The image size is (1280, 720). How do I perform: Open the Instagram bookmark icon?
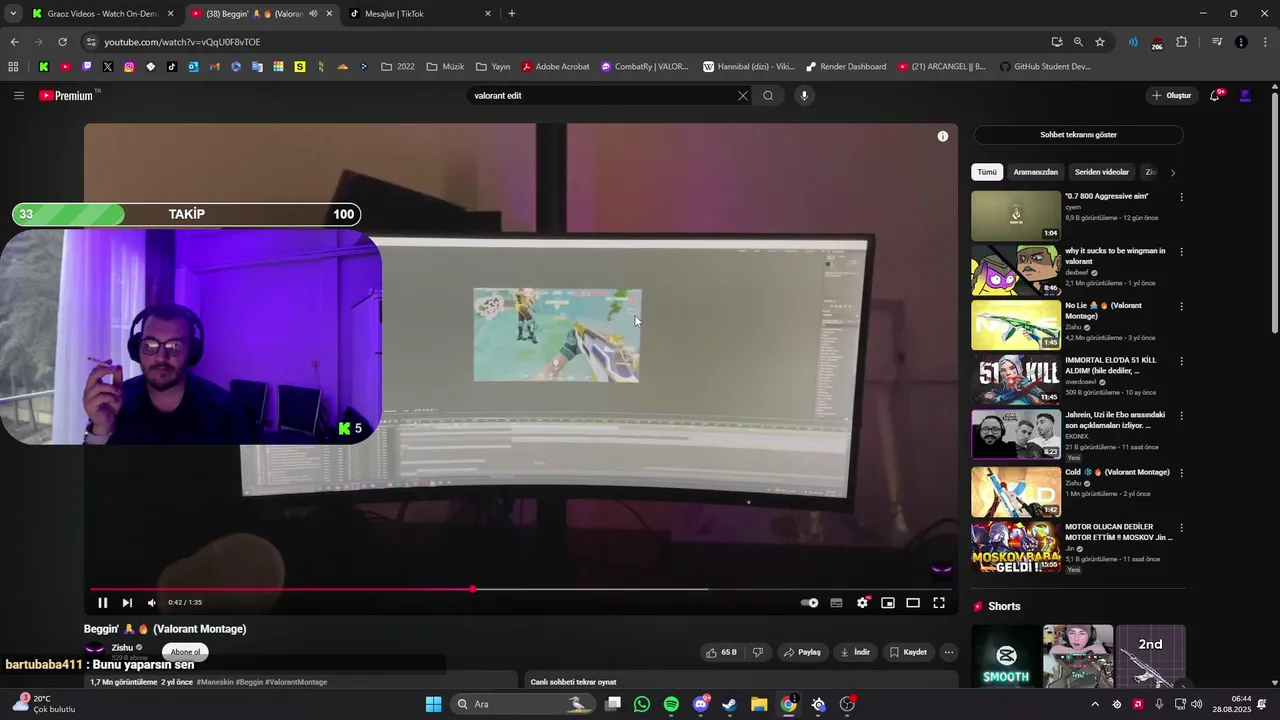click(x=129, y=67)
